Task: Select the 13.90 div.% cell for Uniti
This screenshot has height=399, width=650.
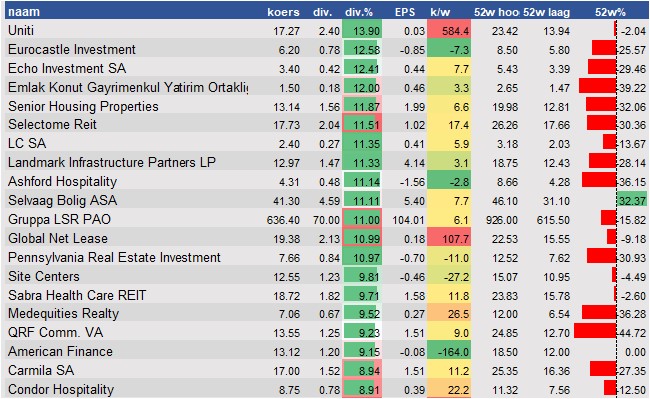Action: 362,31
